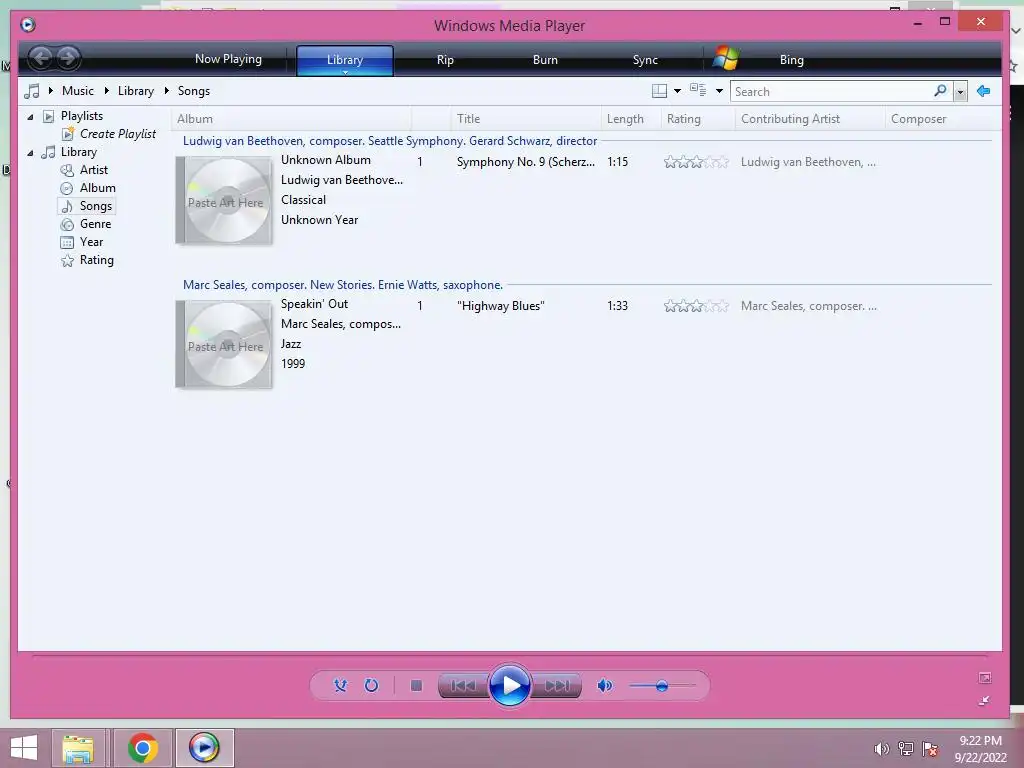1024x768 pixels.
Task: Expand the Music breadcrumb arrow
Action: [x=51, y=90]
